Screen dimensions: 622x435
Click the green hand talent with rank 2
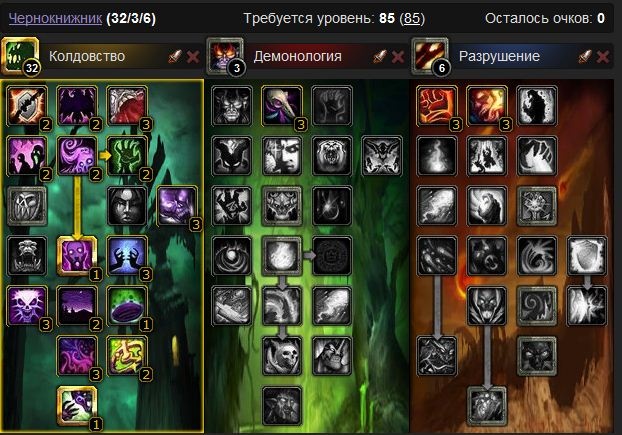click(127, 156)
